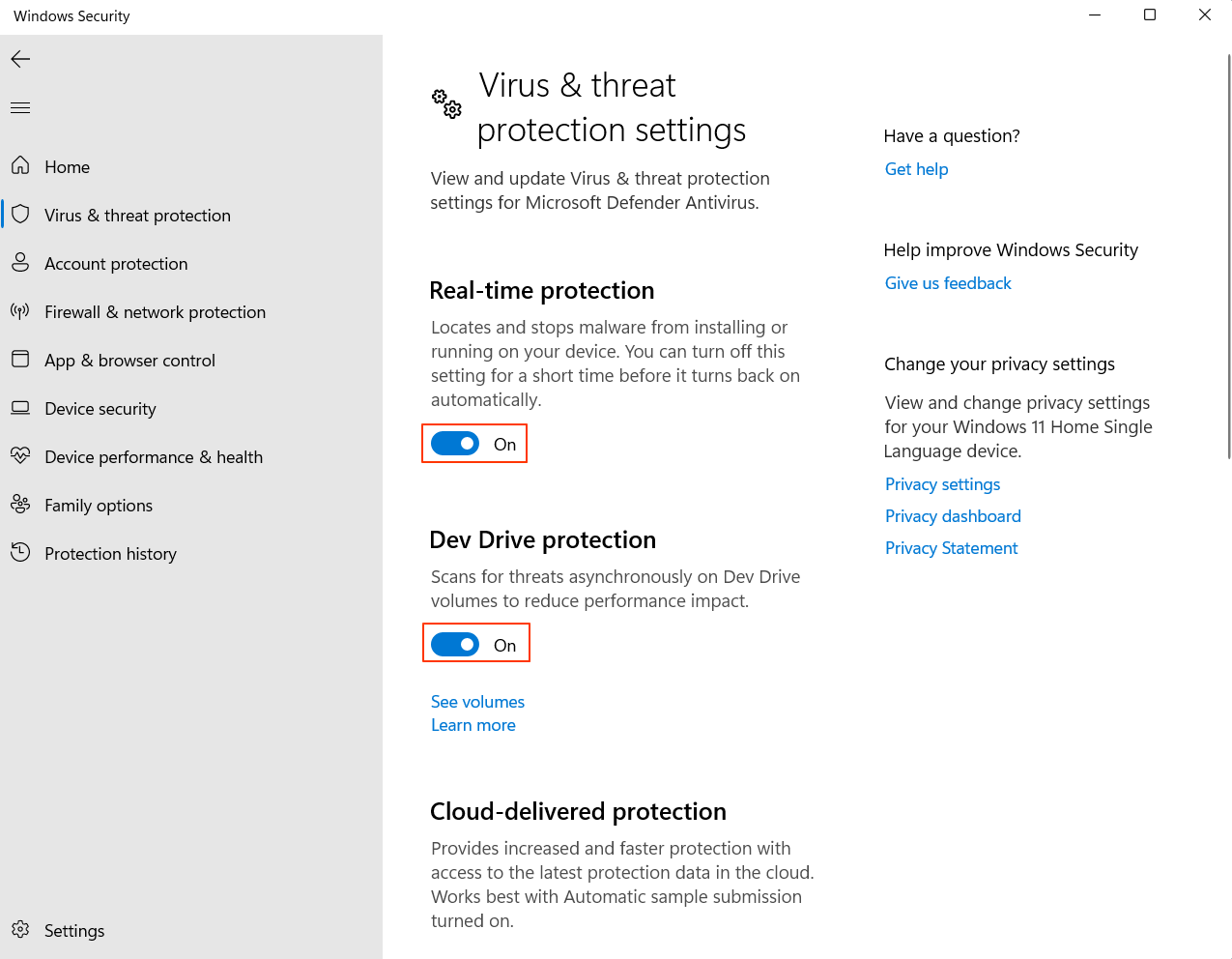Select the Device performance heart icon
1232x959 pixels.
(20, 455)
